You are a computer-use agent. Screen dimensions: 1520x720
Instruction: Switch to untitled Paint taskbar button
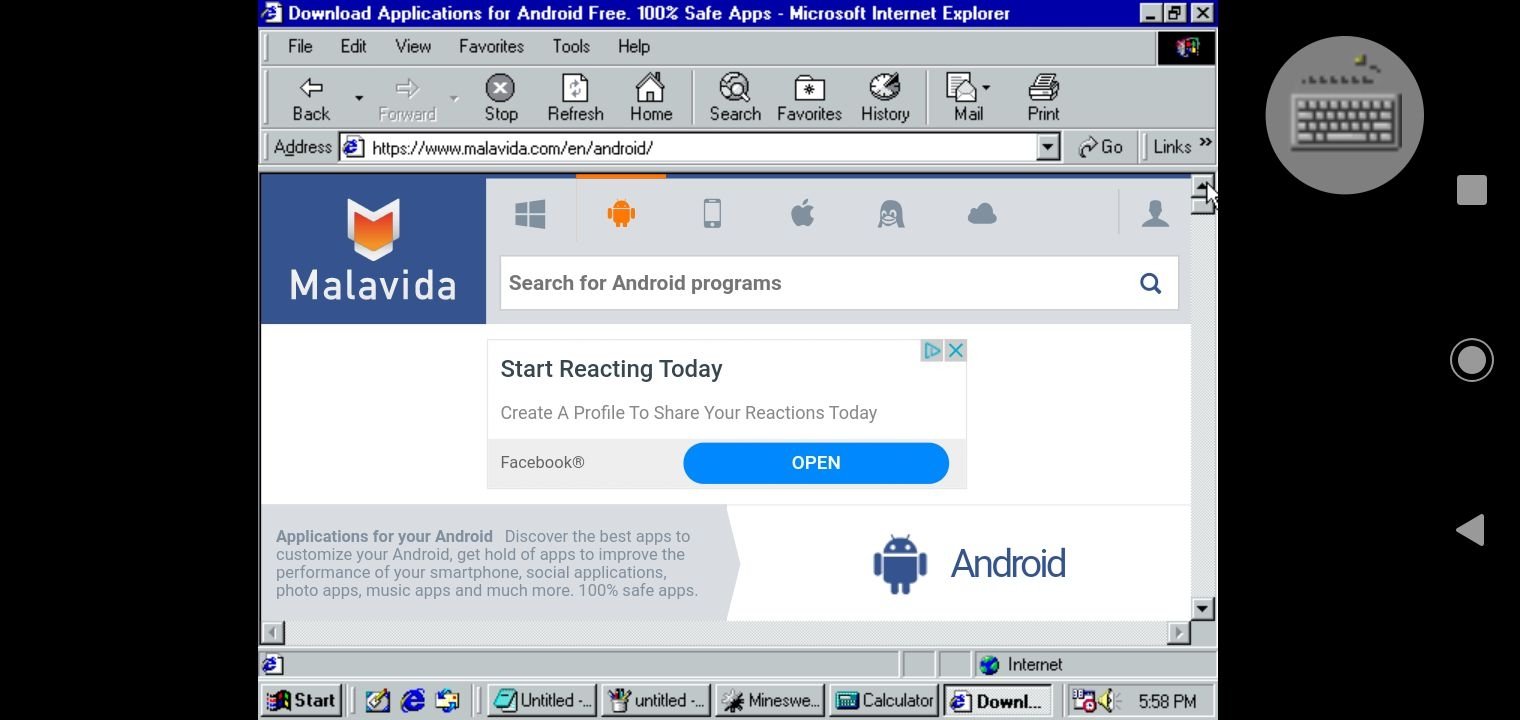(656, 700)
